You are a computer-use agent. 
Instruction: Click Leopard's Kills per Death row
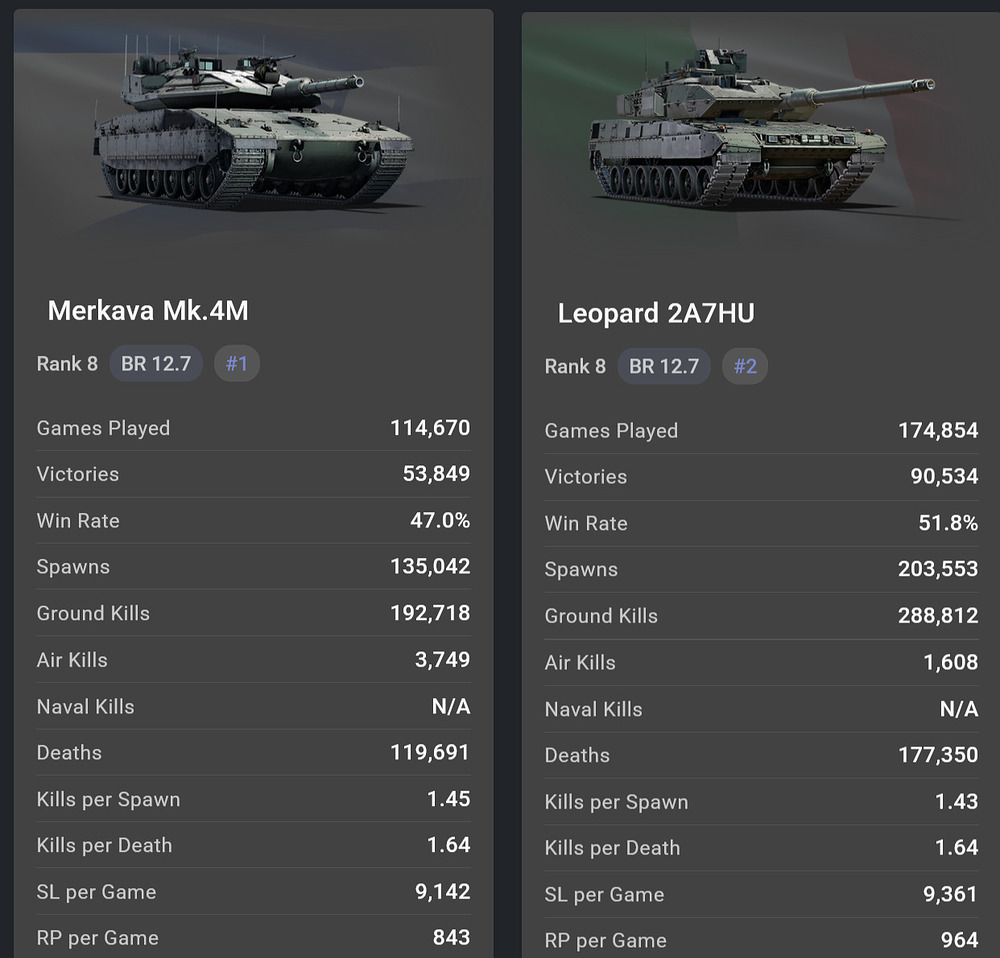[761, 848]
